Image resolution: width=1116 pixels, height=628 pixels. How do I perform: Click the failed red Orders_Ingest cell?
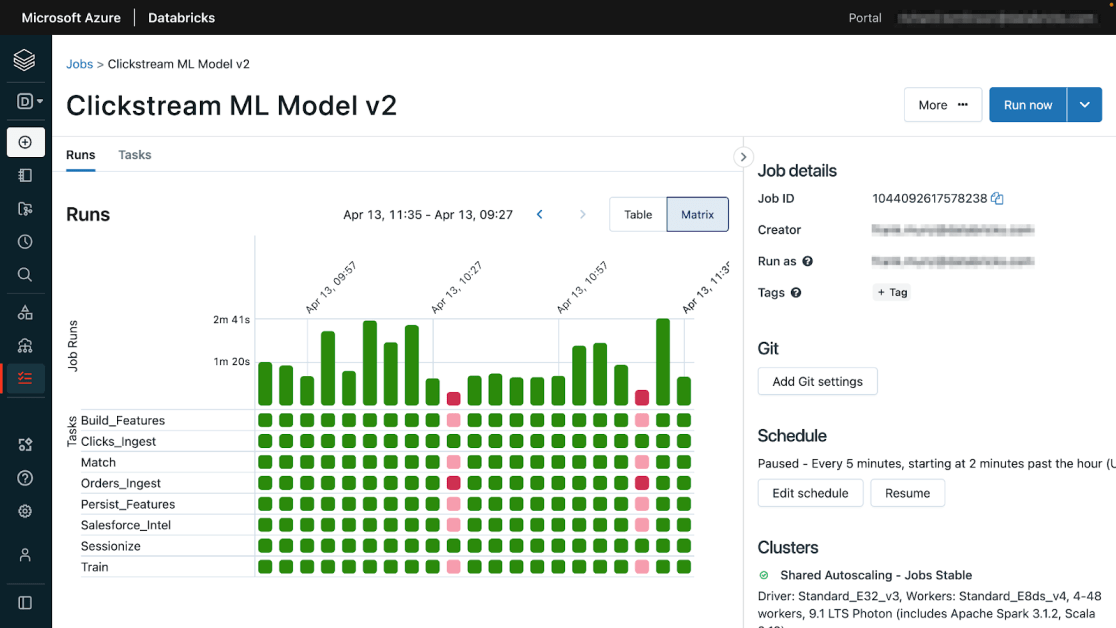(x=453, y=483)
